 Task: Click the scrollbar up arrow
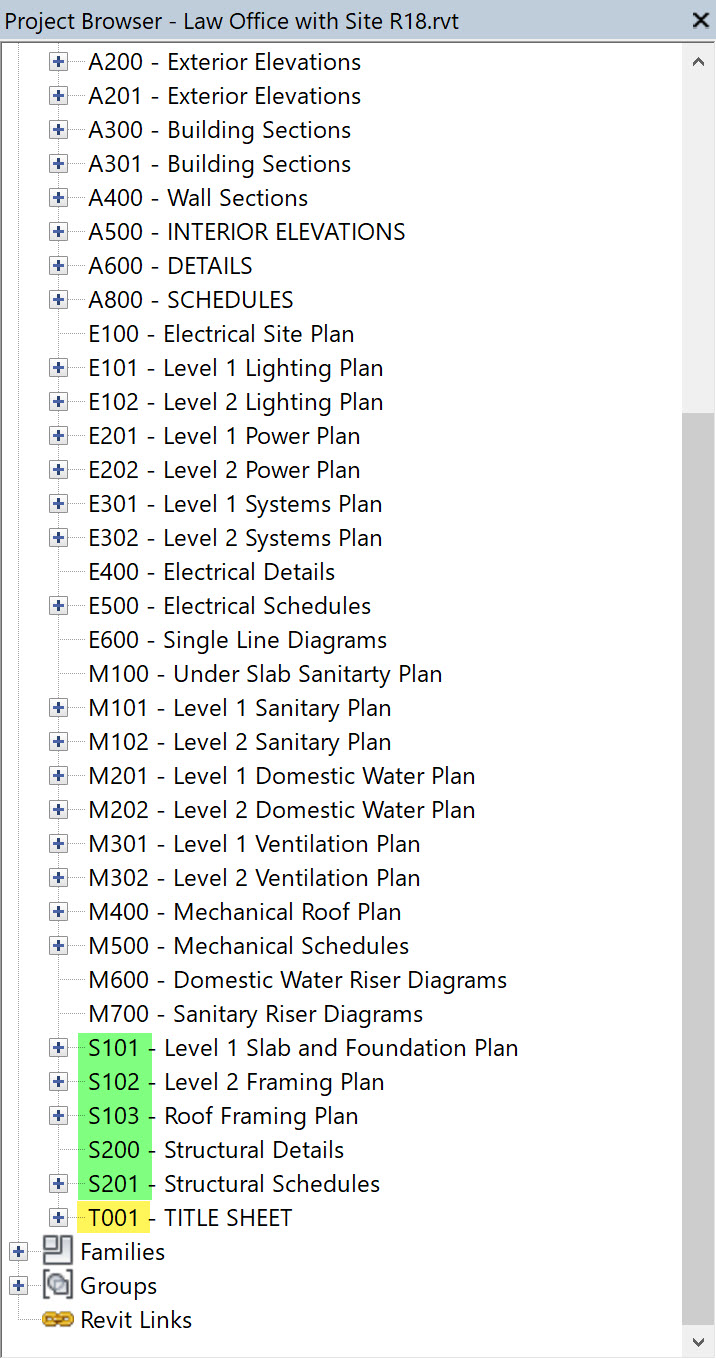[699, 60]
